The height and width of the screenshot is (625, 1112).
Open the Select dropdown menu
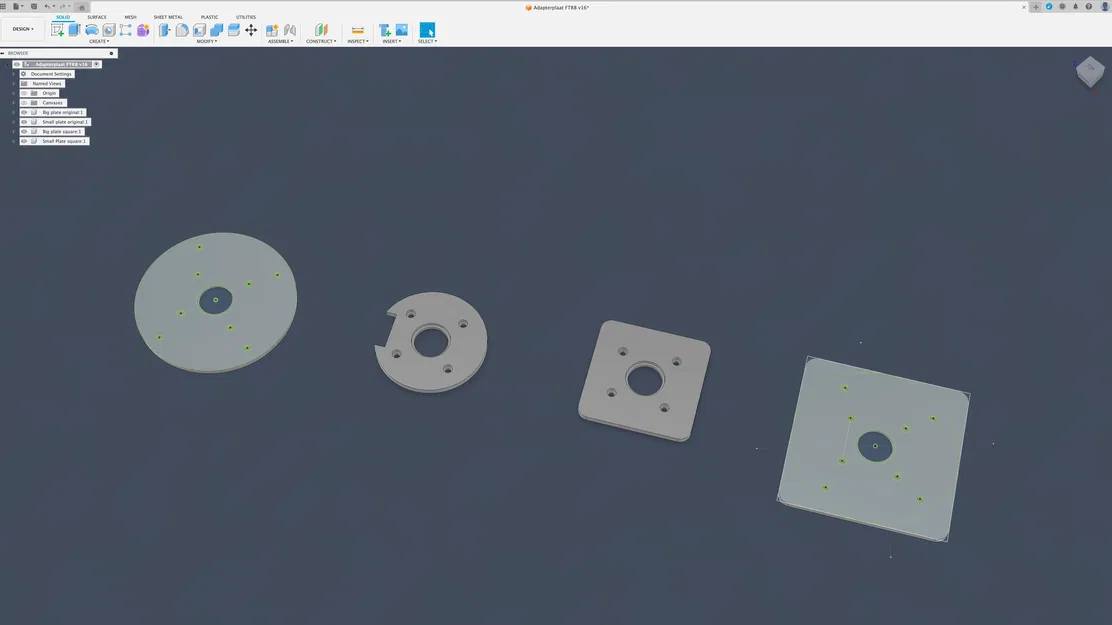(x=427, y=41)
